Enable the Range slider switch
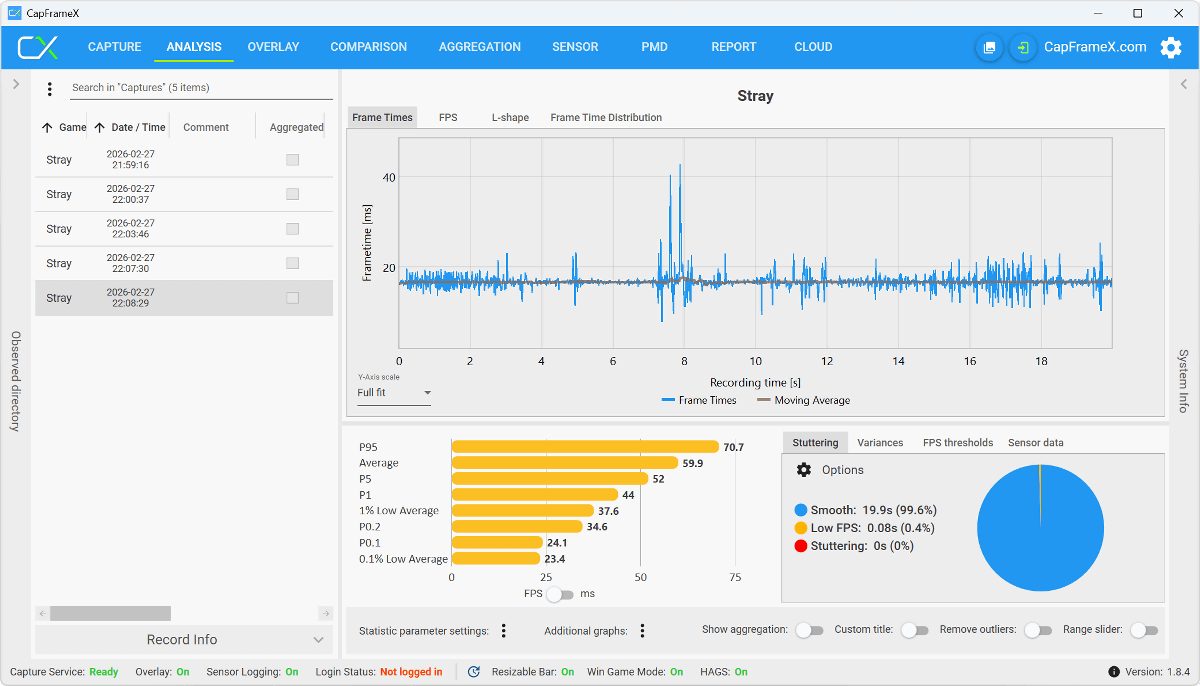 click(x=1143, y=631)
